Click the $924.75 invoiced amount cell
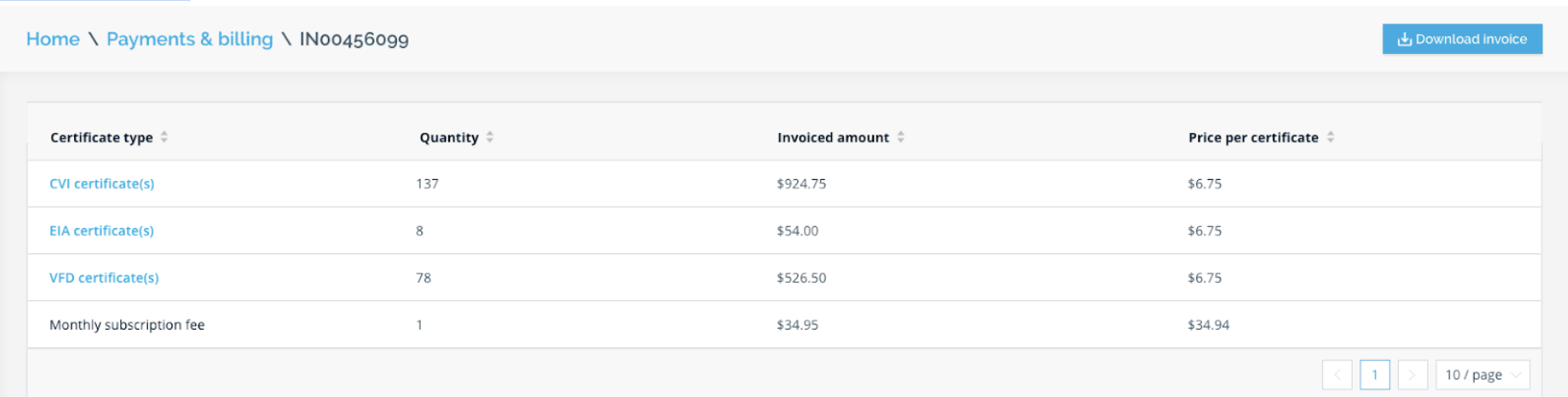Image resolution: width=1568 pixels, height=397 pixels. click(802, 183)
